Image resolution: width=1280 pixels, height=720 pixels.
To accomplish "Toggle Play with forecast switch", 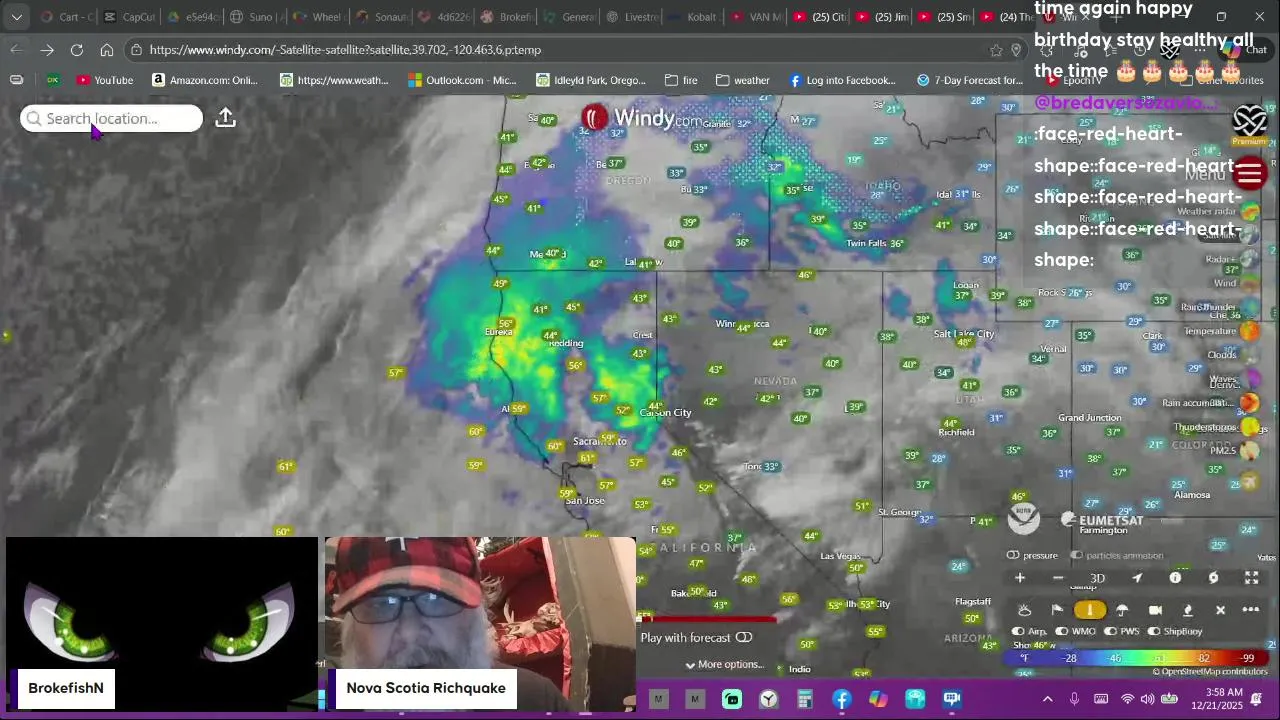I will coord(744,637).
